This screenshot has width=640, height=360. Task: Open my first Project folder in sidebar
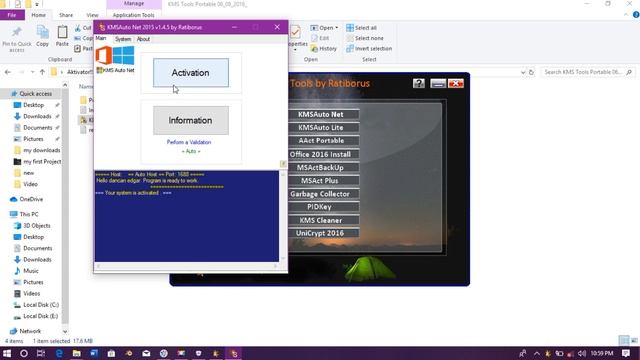point(37,162)
